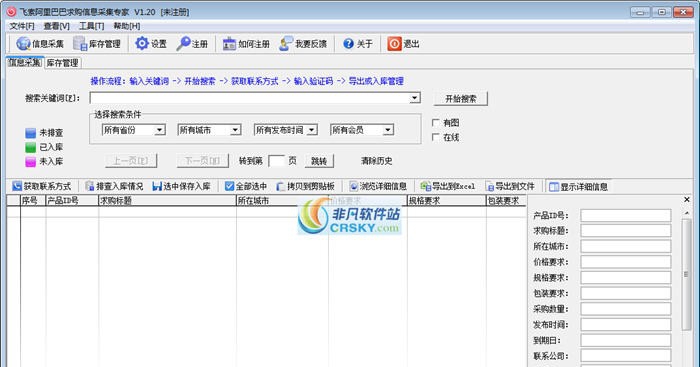Image resolution: width=700 pixels, height=367 pixels.
Task: Open 关于 question mark icon
Action: coord(348,44)
